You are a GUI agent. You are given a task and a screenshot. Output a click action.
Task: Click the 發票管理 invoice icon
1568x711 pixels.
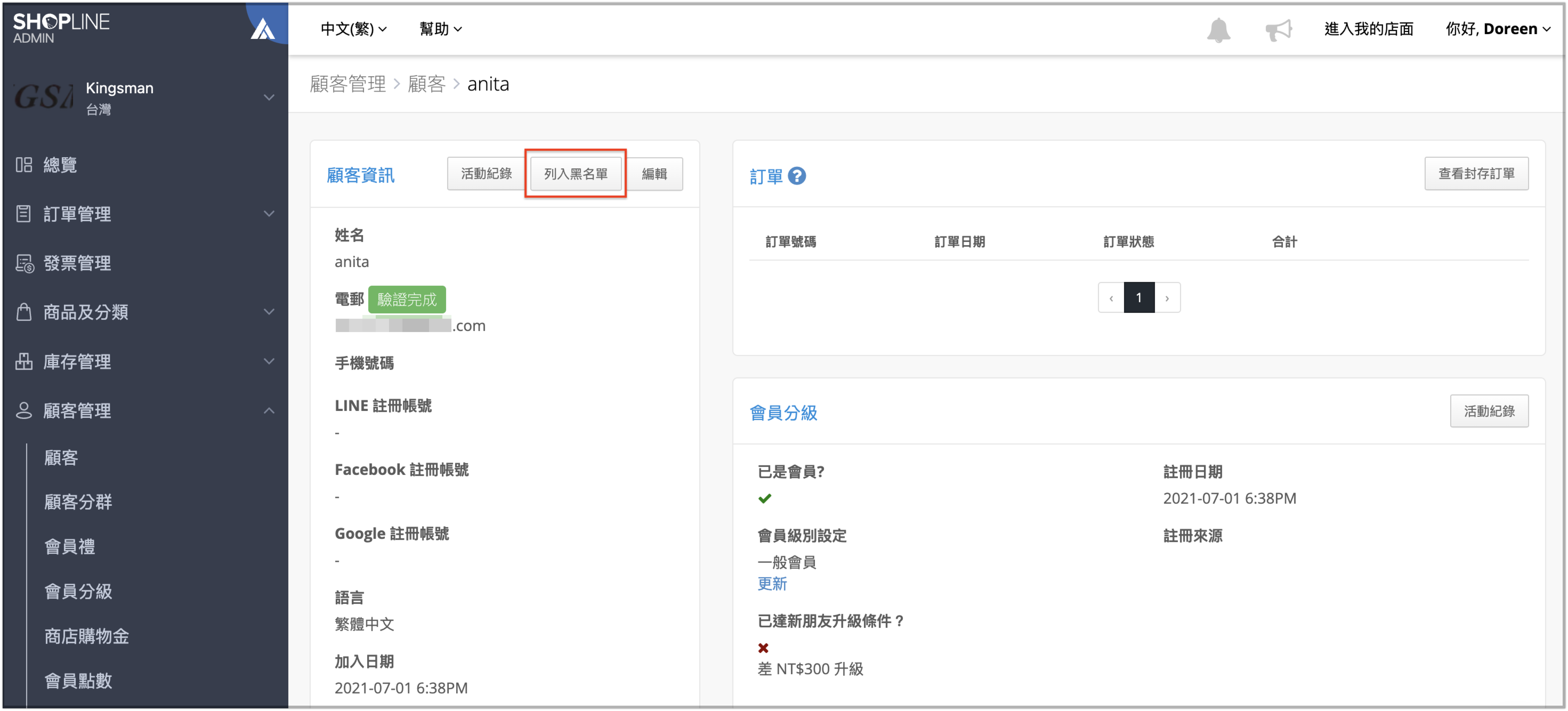(x=24, y=263)
